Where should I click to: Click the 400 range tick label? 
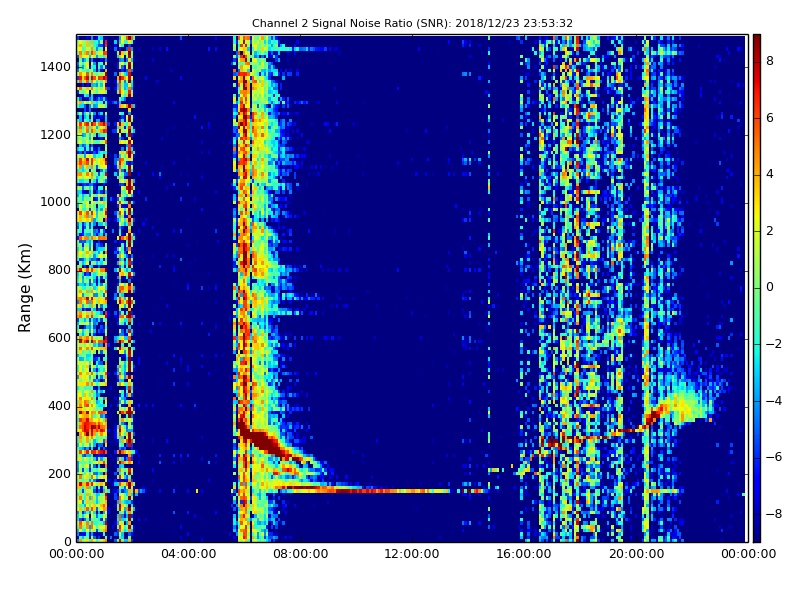coord(59,406)
